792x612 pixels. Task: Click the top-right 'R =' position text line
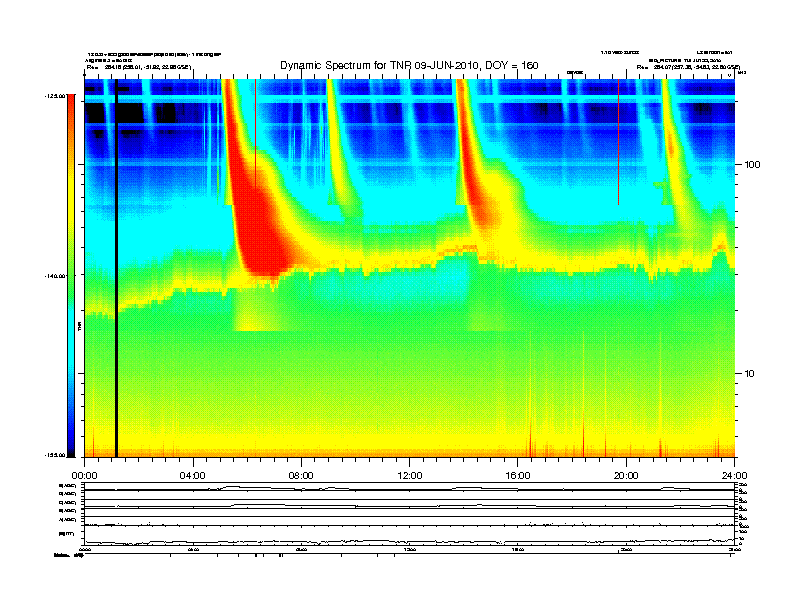[x=688, y=67]
